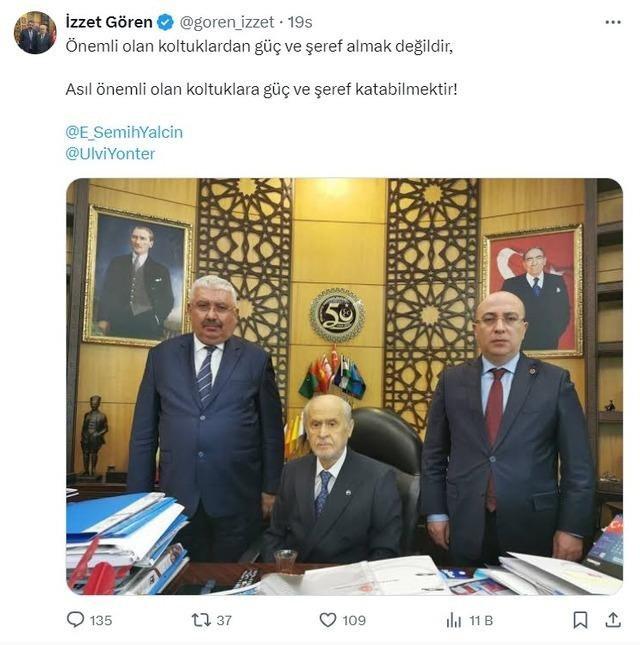Viewport: 640px width, 645px height.
Task: Click the 37 reposts count
Action: point(224,620)
